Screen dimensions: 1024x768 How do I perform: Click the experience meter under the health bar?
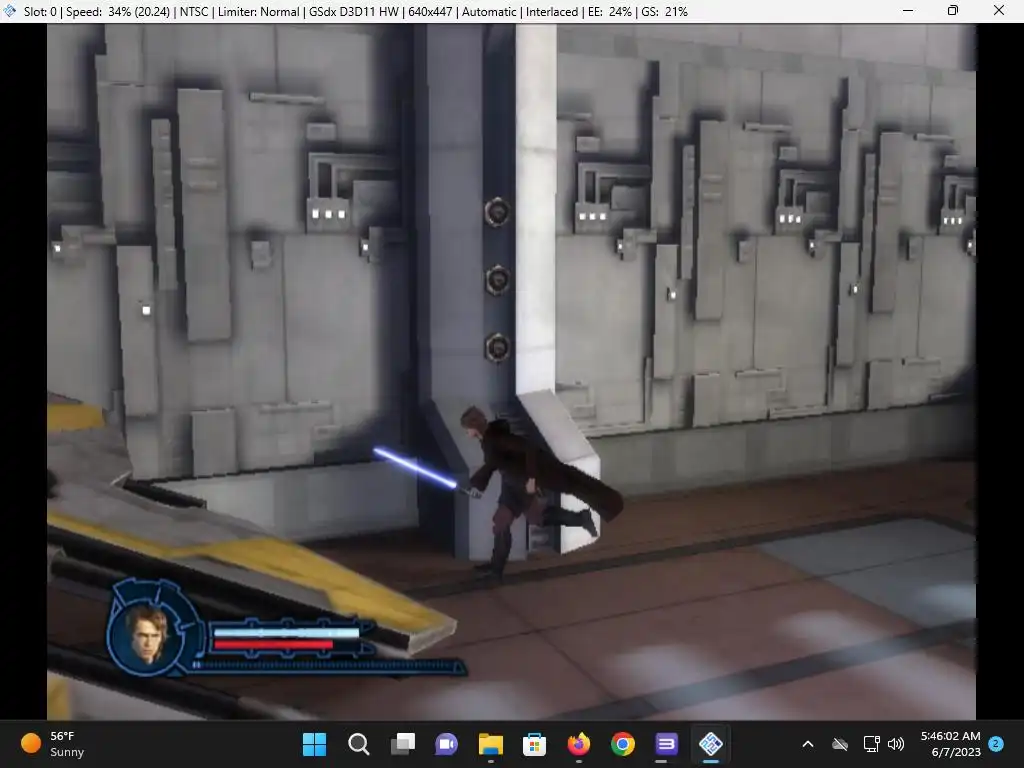[328, 665]
